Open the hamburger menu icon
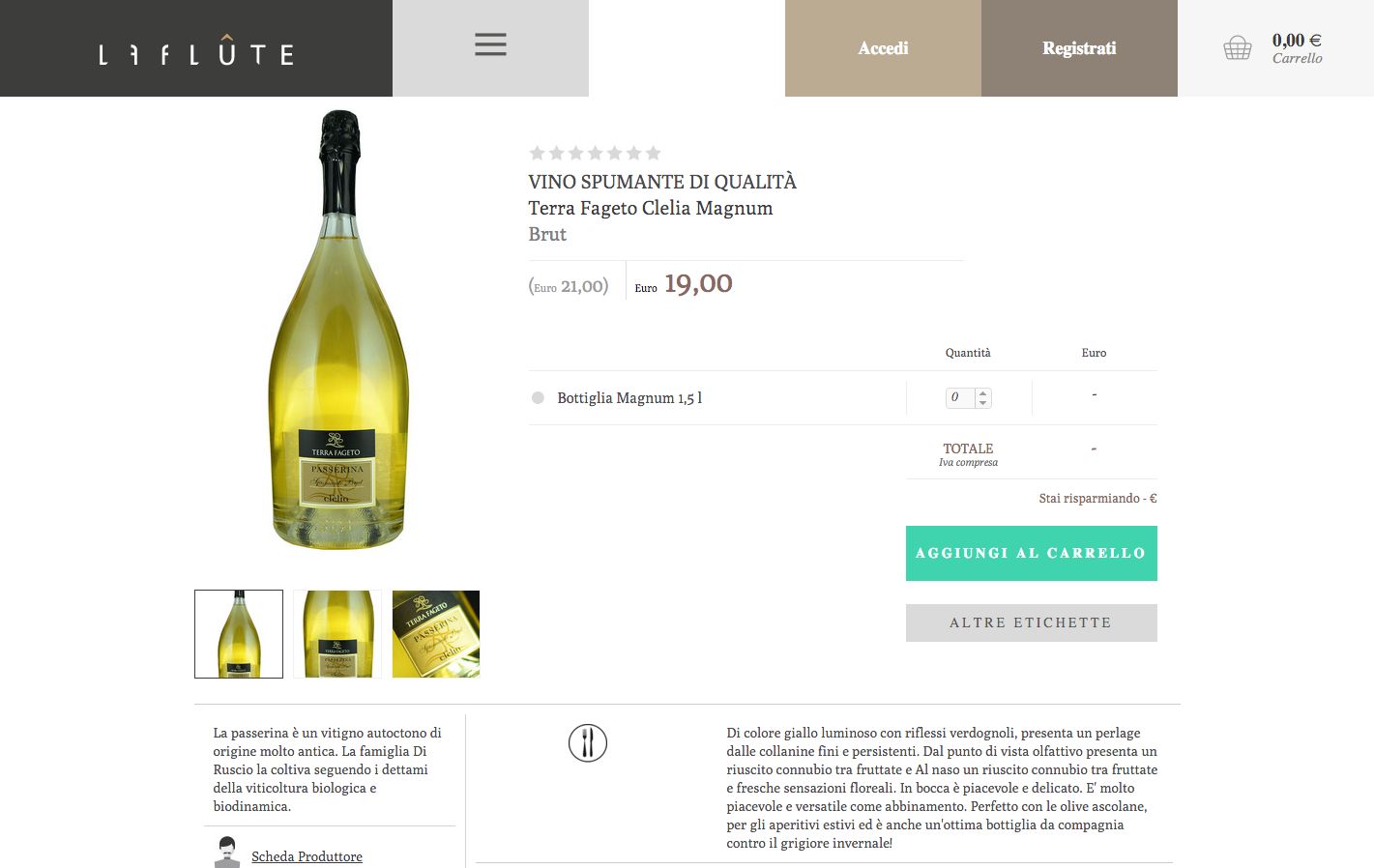The image size is (1374, 868). click(490, 44)
